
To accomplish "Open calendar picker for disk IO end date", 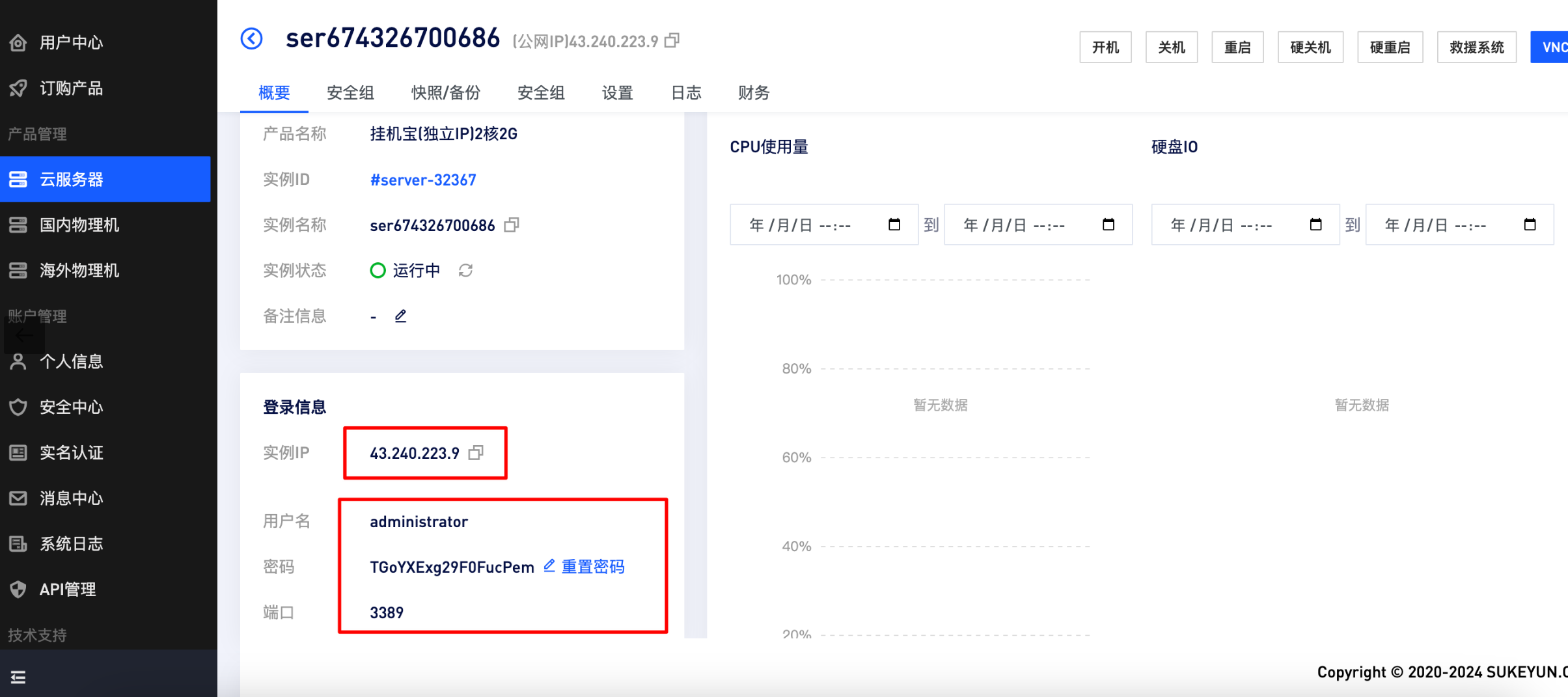I will point(1530,225).
